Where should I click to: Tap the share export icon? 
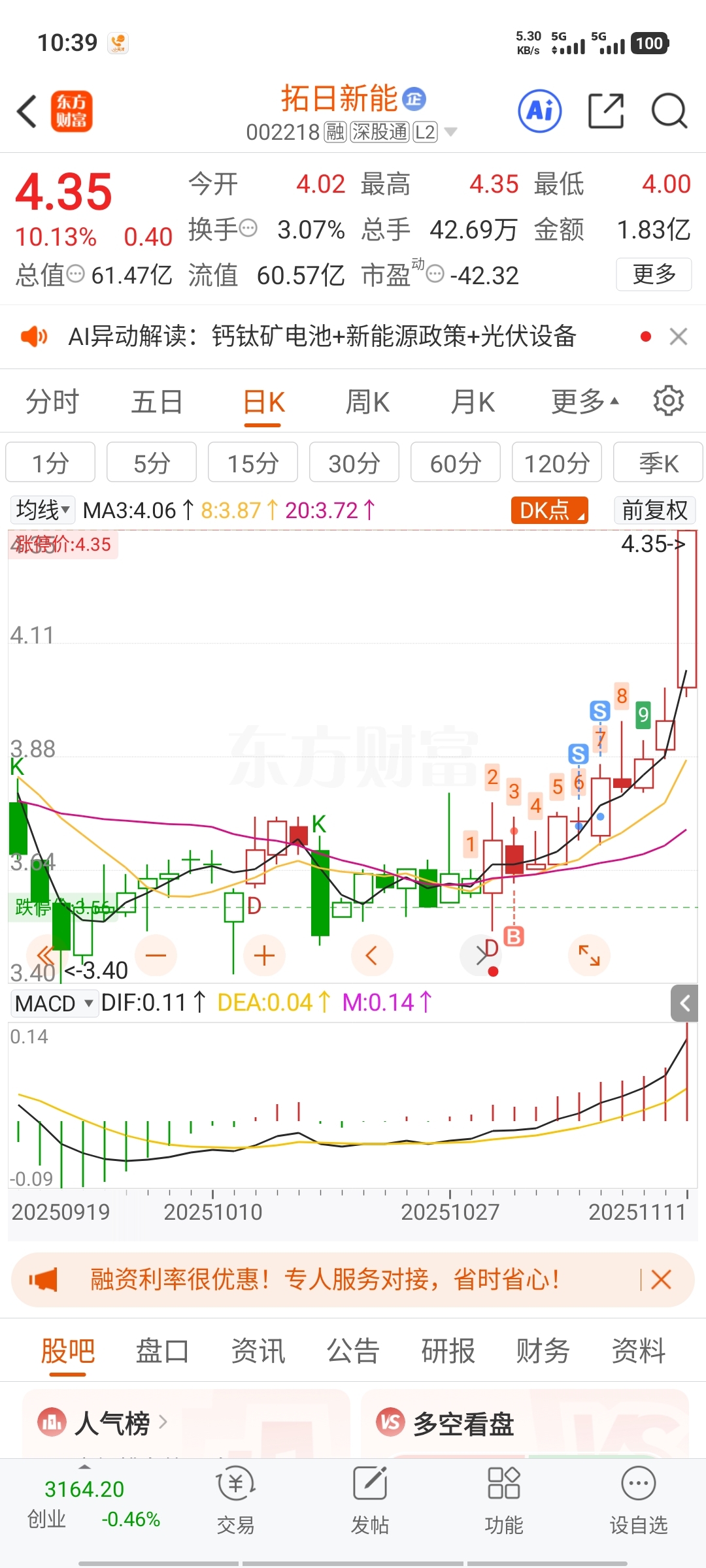(x=606, y=111)
